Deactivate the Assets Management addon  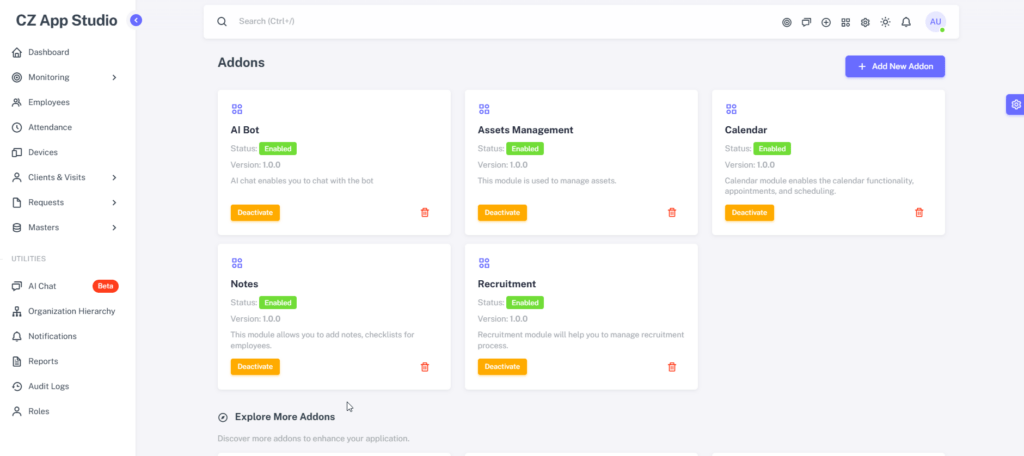(502, 213)
